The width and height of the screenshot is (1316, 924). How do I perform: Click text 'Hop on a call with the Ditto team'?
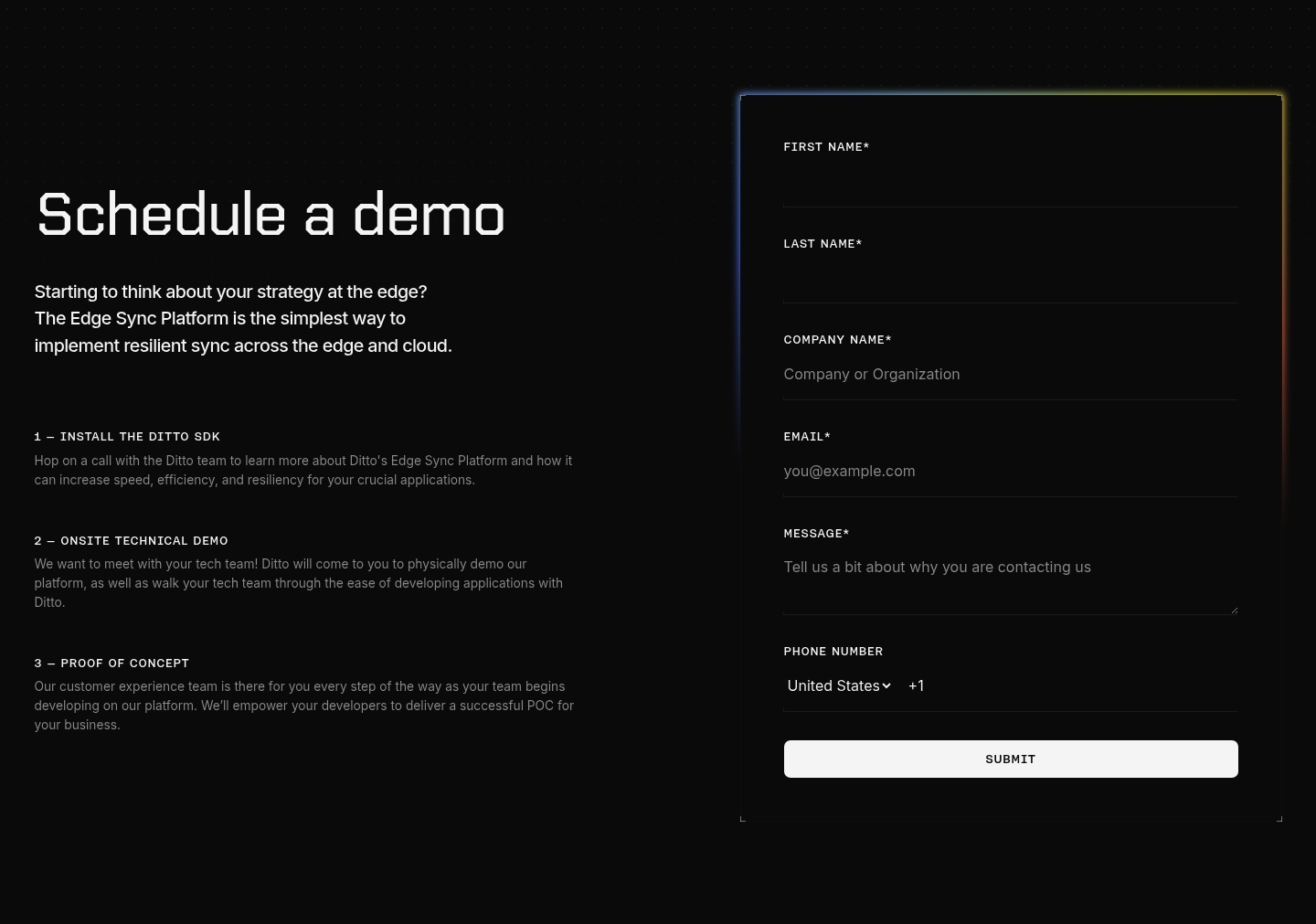click(x=303, y=471)
